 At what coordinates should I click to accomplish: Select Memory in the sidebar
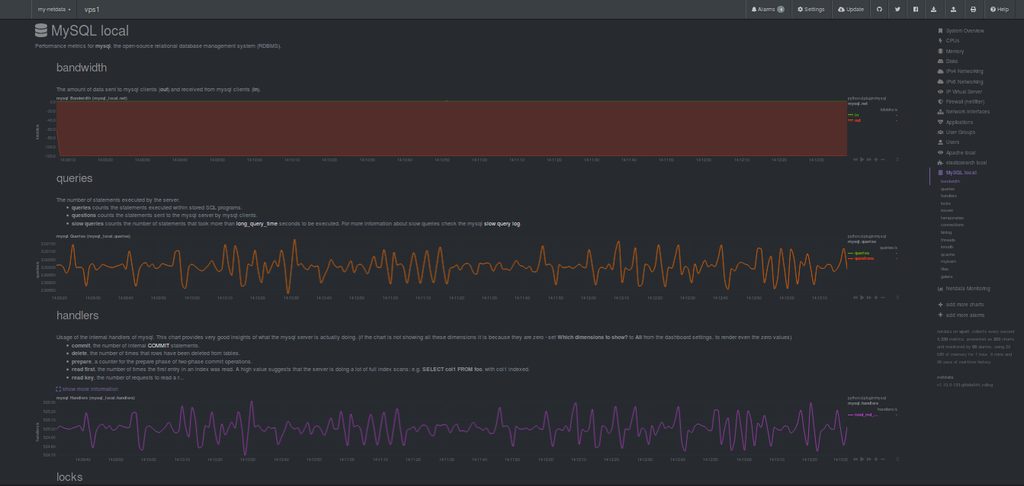coord(954,51)
